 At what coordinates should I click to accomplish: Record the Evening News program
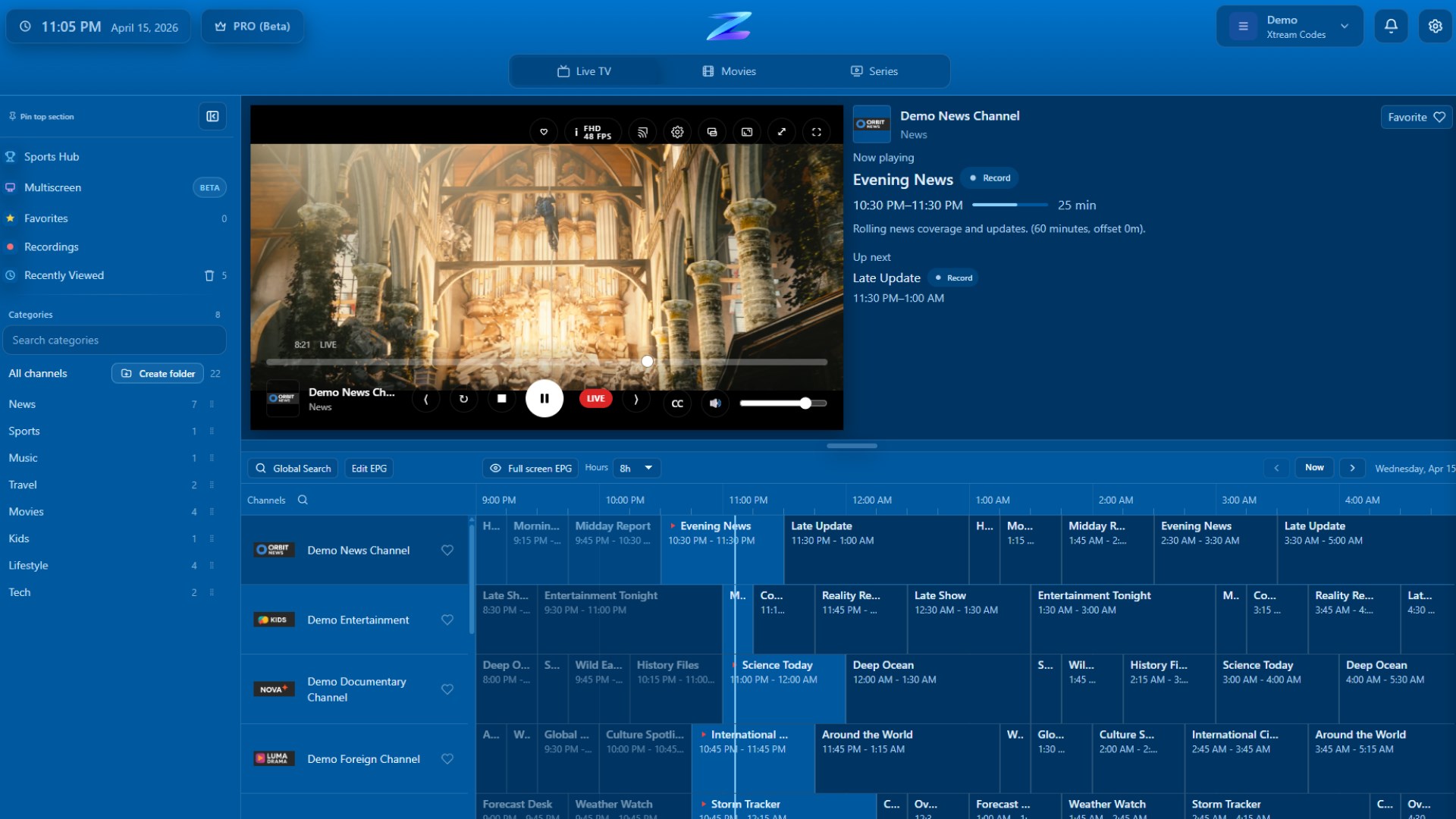(x=990, y=178)
